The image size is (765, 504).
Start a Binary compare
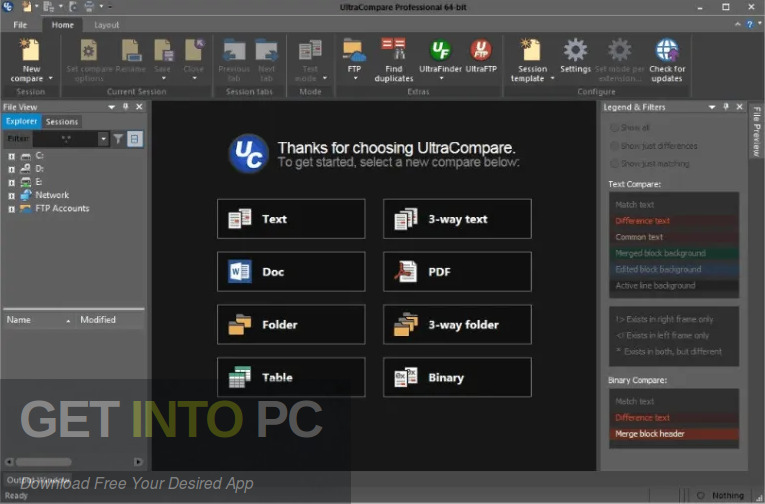coord(457,377)
